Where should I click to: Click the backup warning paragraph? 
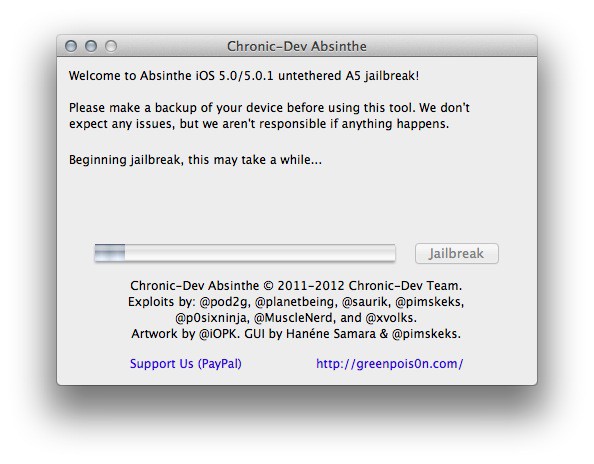point(269,116)
